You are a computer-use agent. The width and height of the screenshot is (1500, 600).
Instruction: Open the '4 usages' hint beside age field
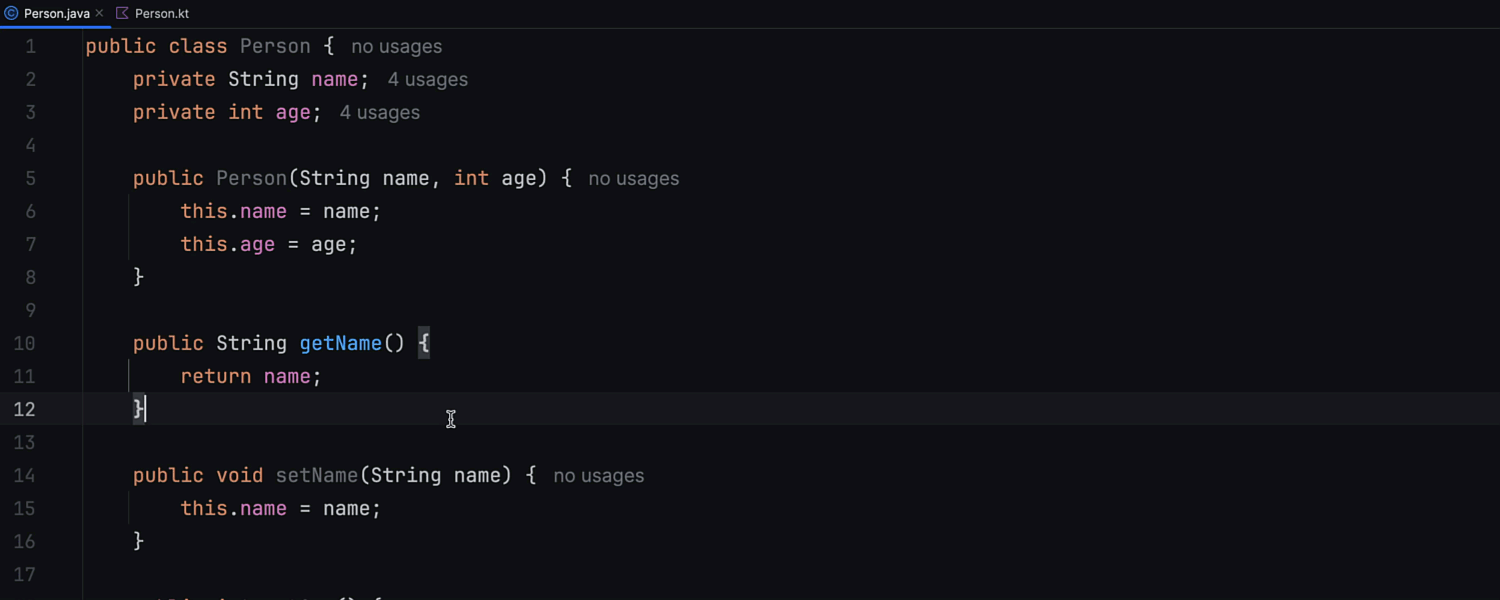tap(380, 113)
